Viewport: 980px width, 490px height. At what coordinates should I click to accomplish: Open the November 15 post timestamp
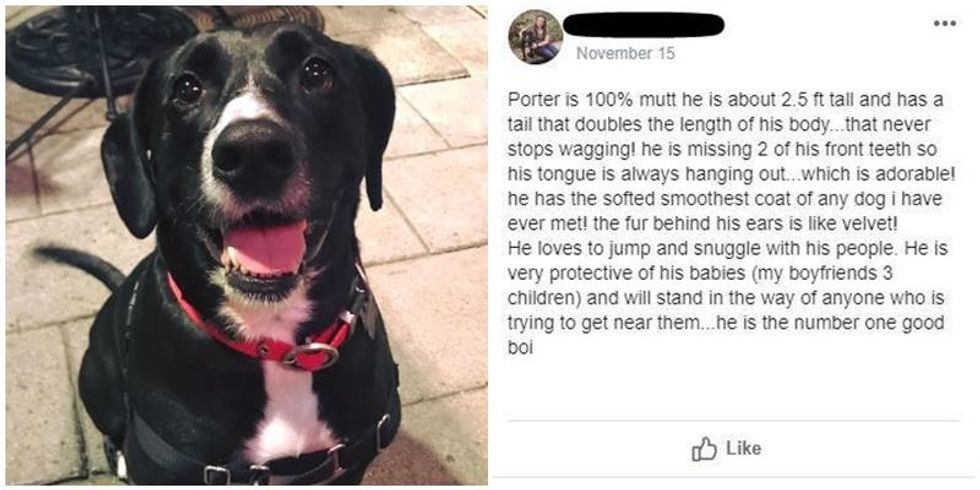click(x=625, y=54)
